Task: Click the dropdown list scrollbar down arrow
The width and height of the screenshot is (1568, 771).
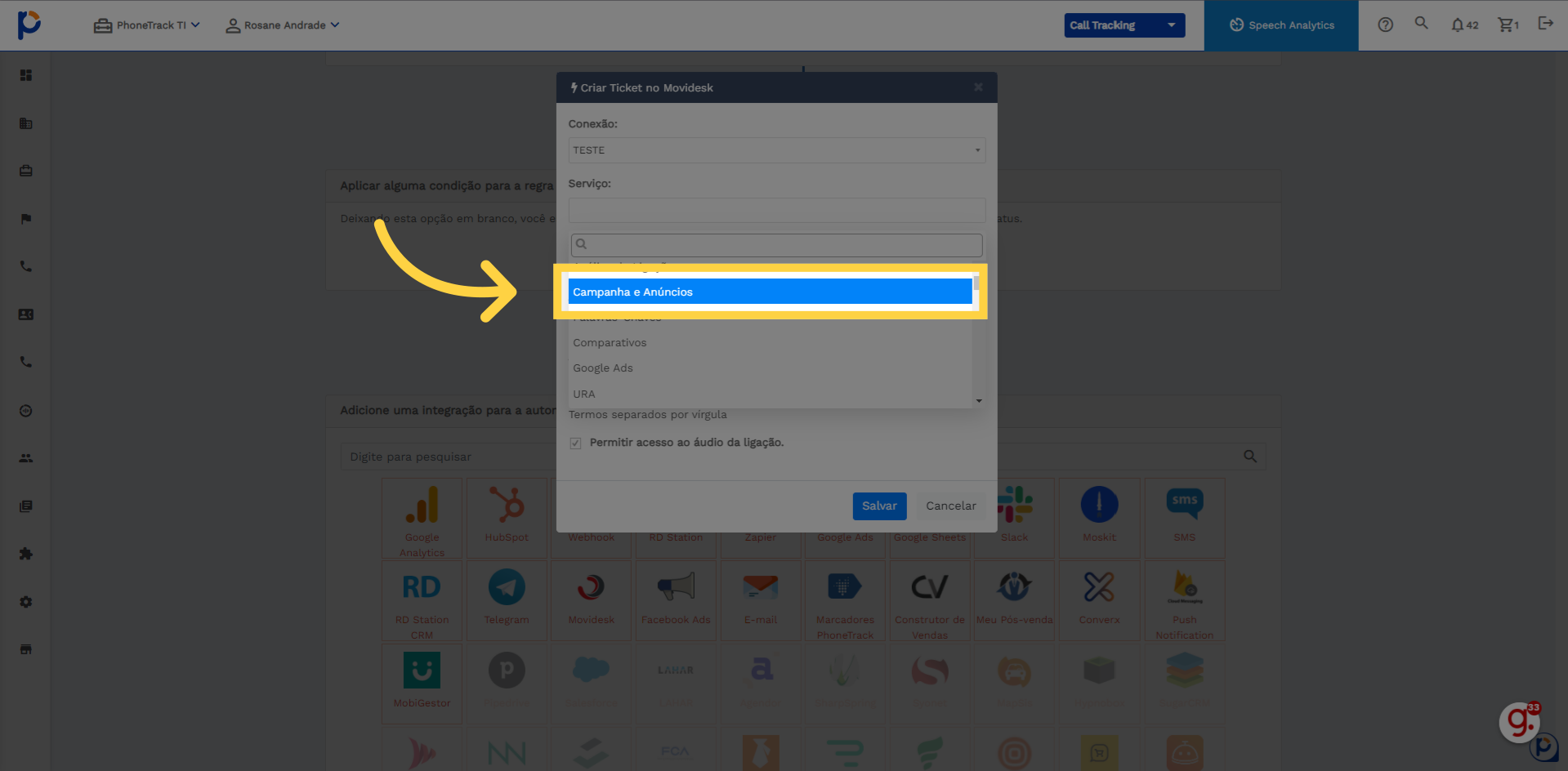Action: 979,401
